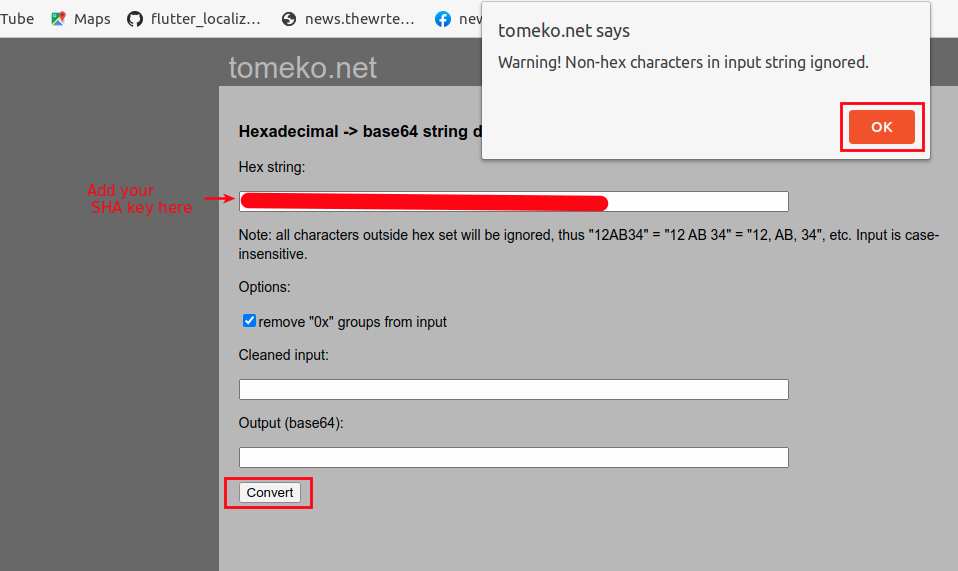Screen dimensions: 958x571
Task: Click the globe icon for news.thewrte bookmark
Action: tap(290, 18)
